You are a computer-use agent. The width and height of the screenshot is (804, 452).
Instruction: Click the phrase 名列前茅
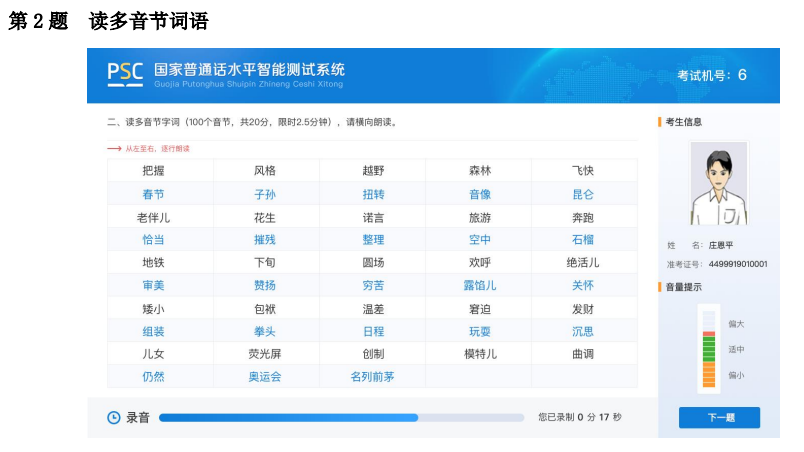pos(373,377)
